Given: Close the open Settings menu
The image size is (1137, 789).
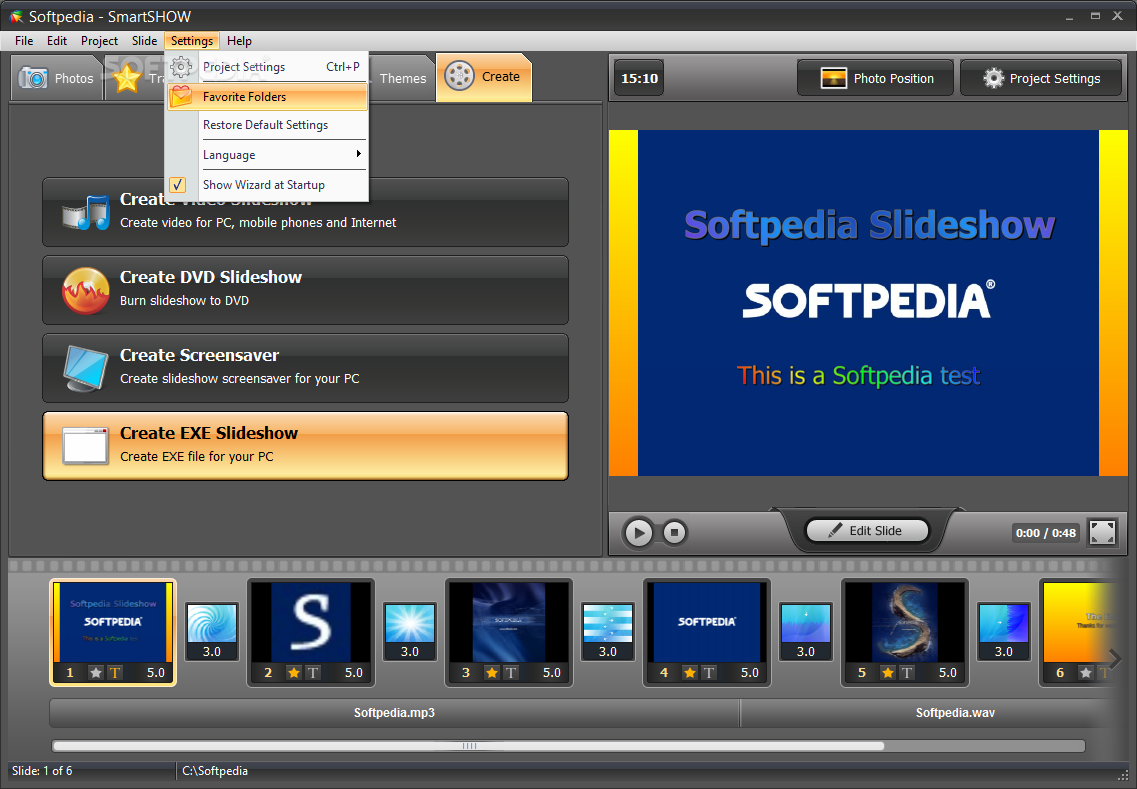Looking at the screenshot, I should [191, 41].
